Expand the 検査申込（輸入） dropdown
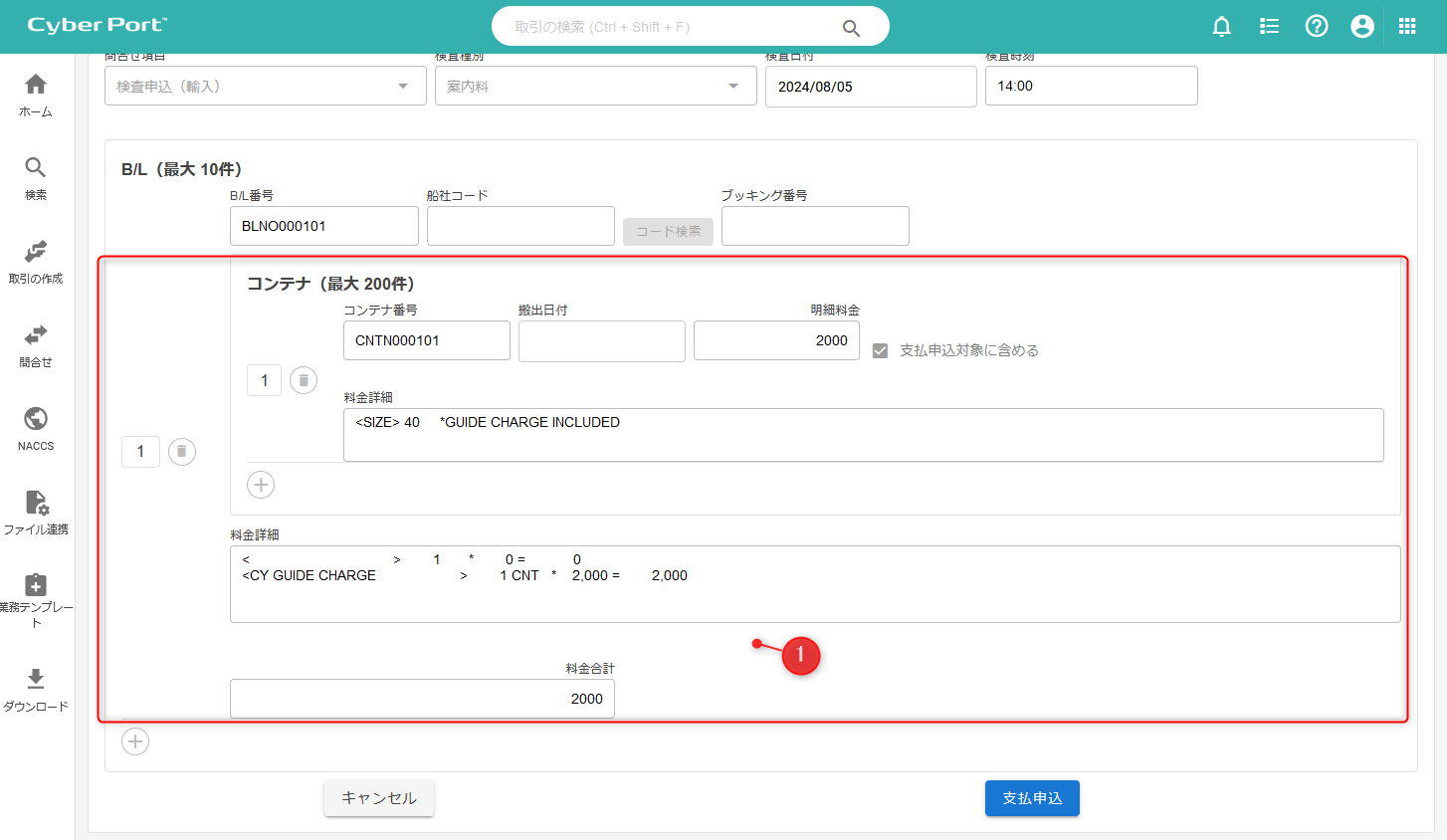1447x840 pixels. coord(403,87)
